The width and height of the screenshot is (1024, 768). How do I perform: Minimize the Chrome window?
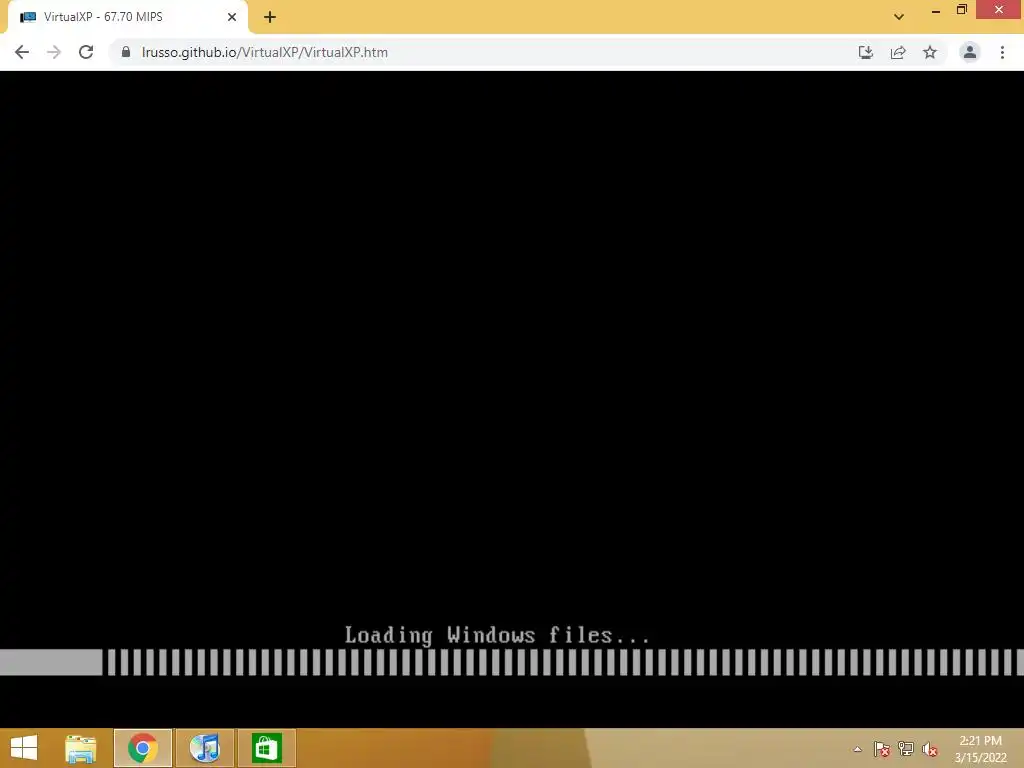click(x=936, y=10)
